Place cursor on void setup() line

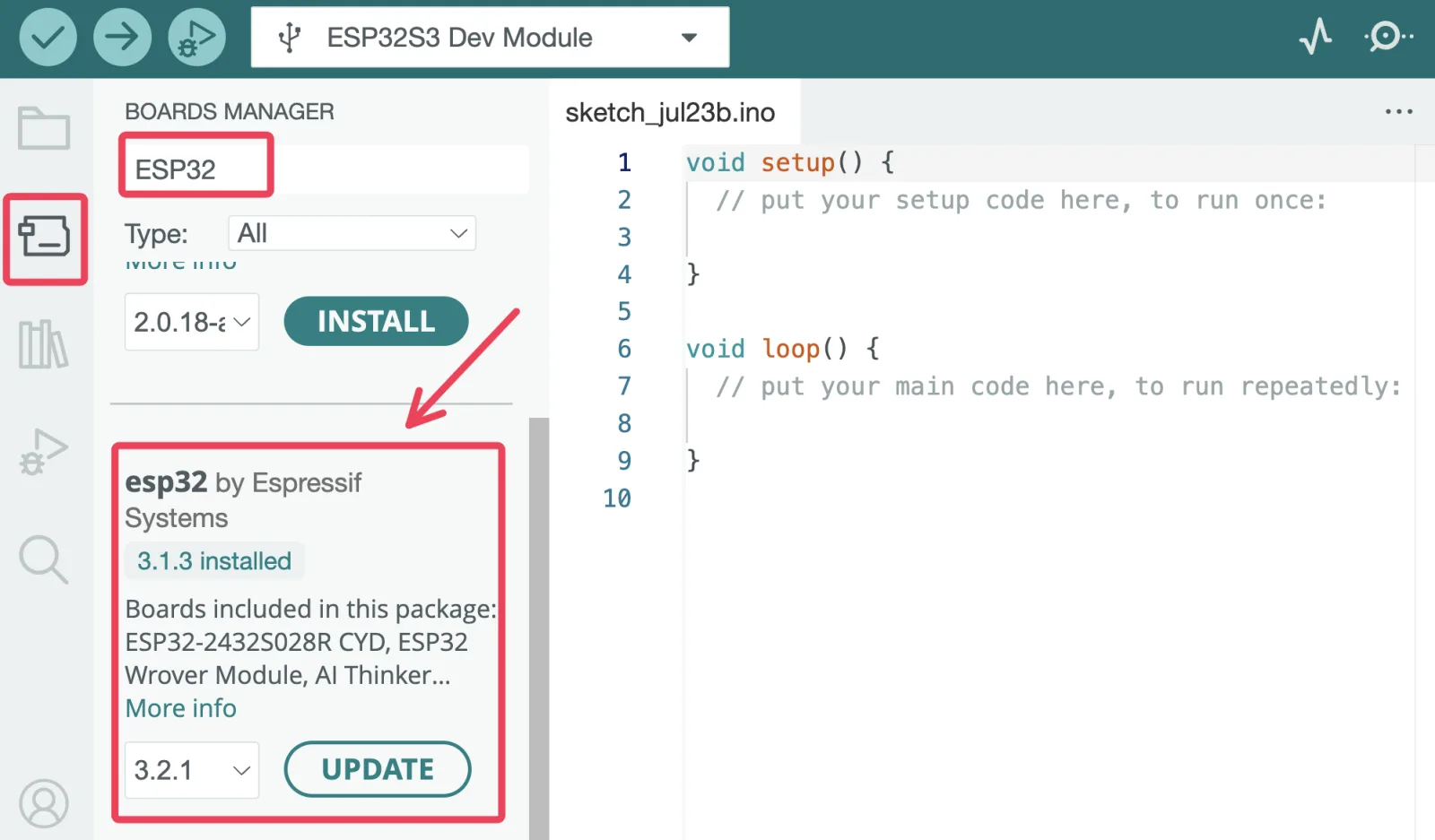789,162
